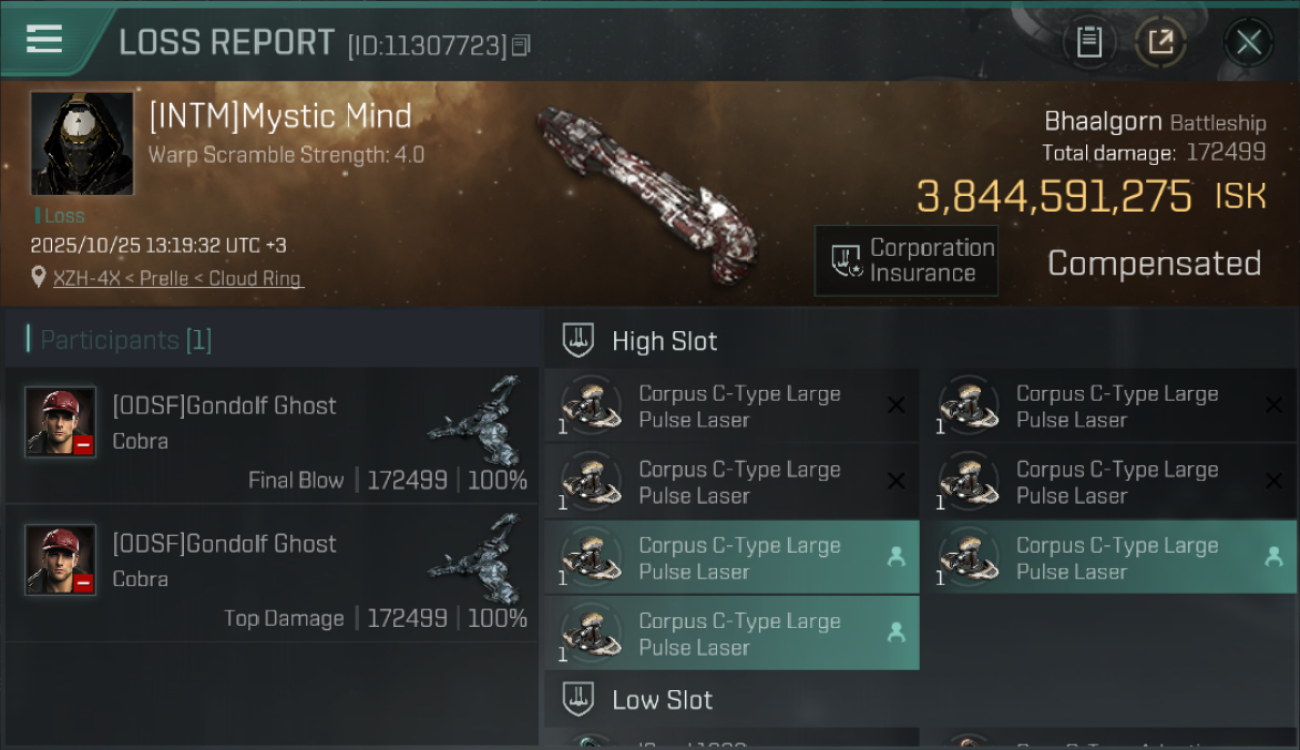Click the X mark on top-right laser
Image resolution: width=1300 pixels, height=750 pixels.
click(1273, 405)
